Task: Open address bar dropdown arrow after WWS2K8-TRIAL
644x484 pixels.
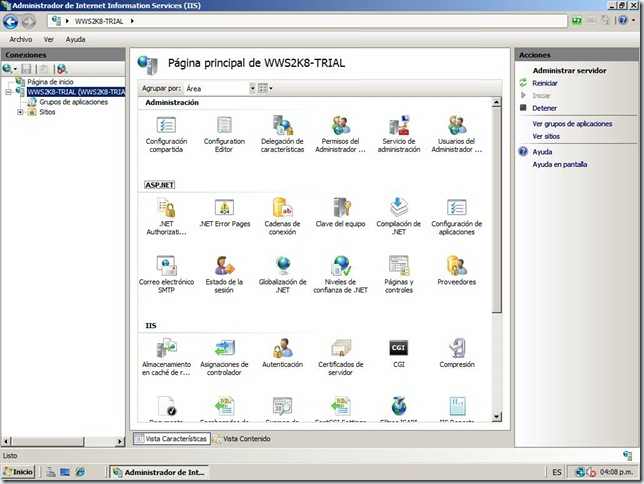Action: click(x=132, y=21)
